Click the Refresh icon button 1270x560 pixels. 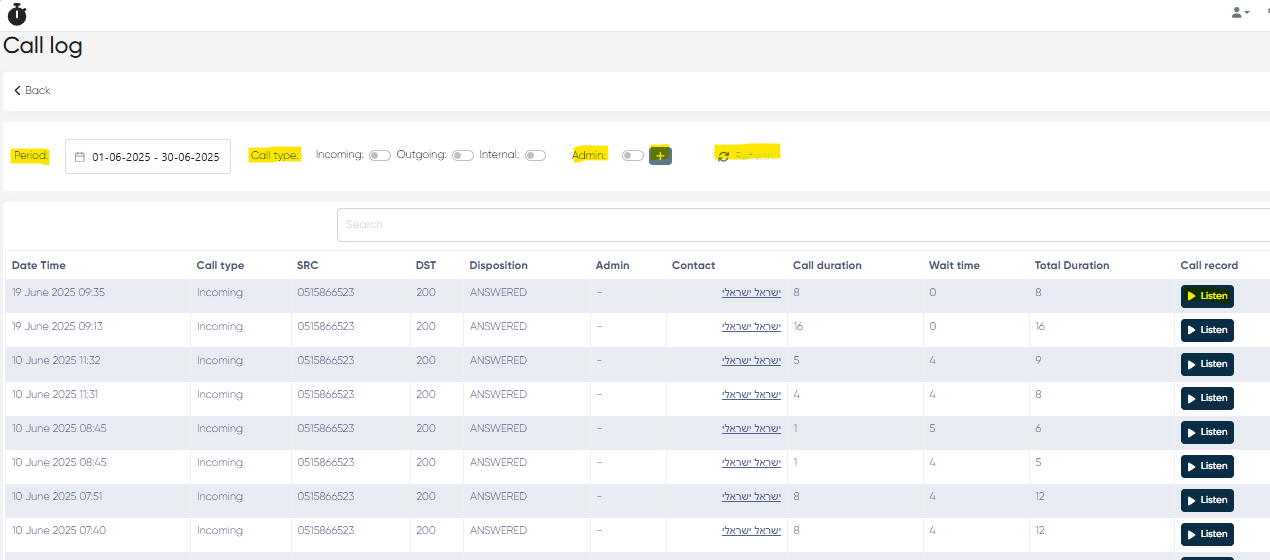click(x=724, y=156)
